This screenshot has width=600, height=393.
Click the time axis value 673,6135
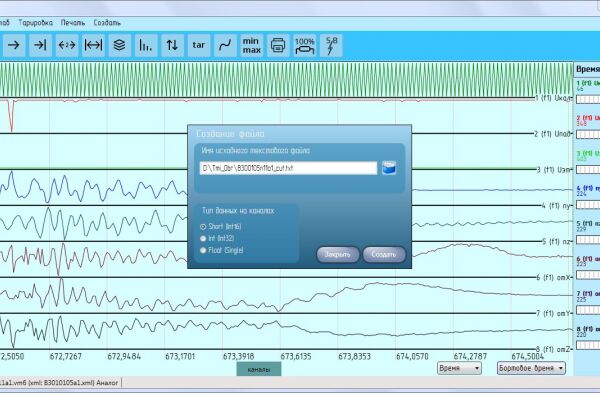pyautogui.click(x=296, y=357)
